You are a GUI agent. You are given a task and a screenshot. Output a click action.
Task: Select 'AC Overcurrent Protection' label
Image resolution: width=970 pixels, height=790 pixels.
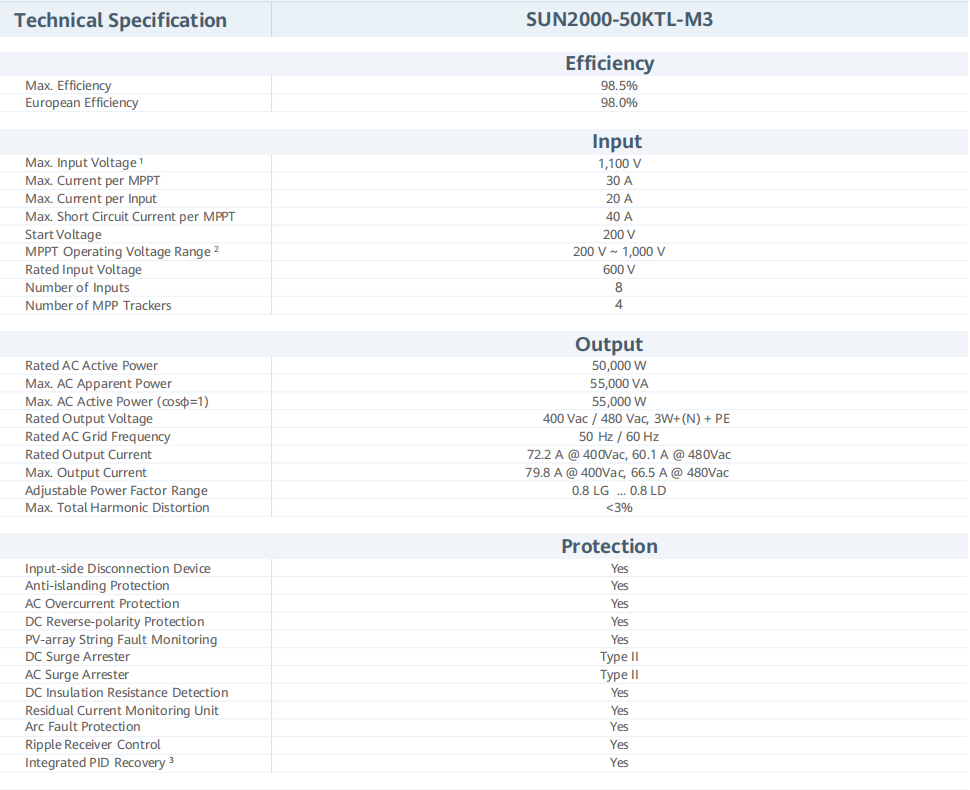[102, 604]
